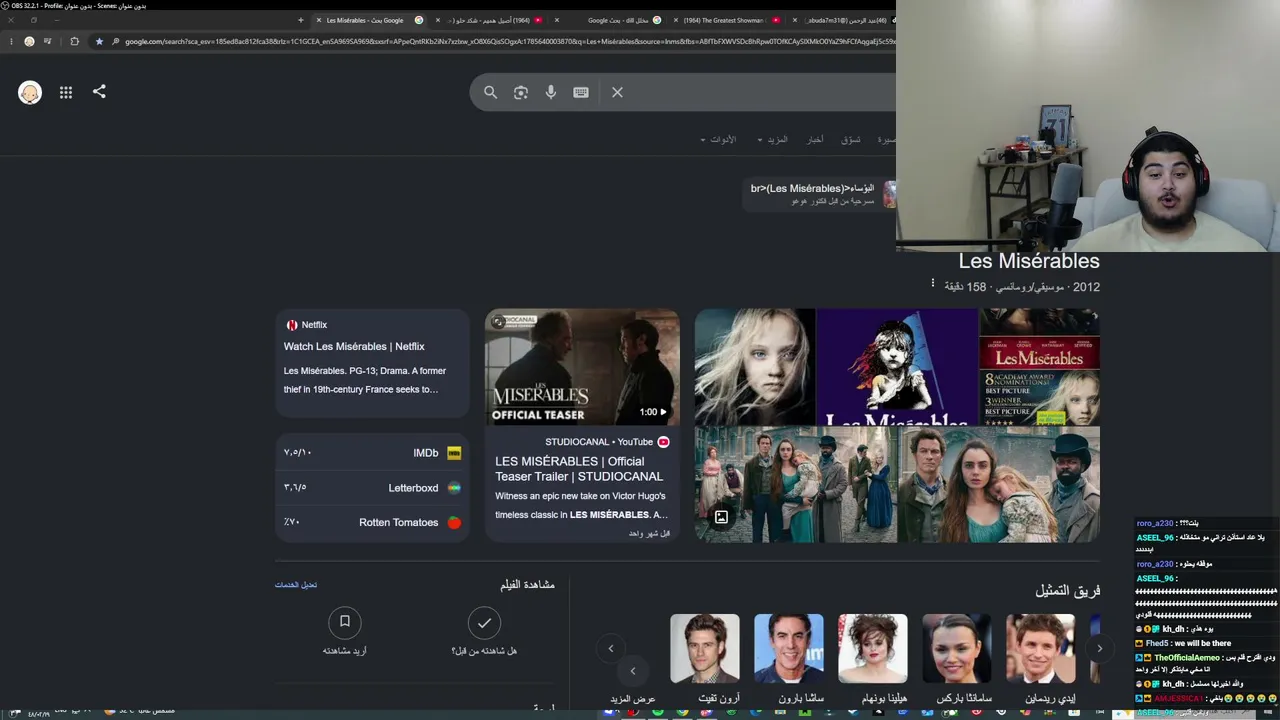Switch to the محلل dill Google tab
The height and width of the screenshot is (720, 1280).
(x=611, y=20)
